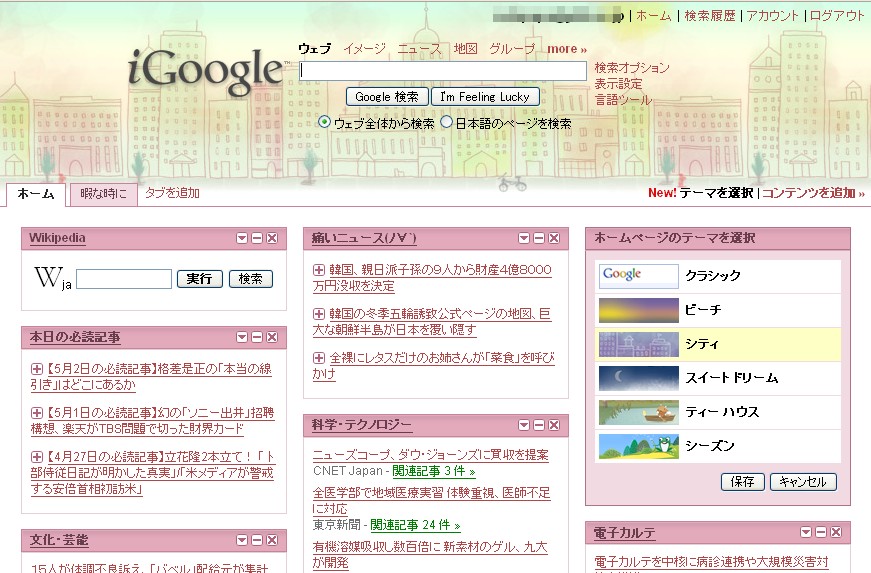871x573 pixels.
Task: Choose the シティ theme thumbnail
Action: click(638, 344)
